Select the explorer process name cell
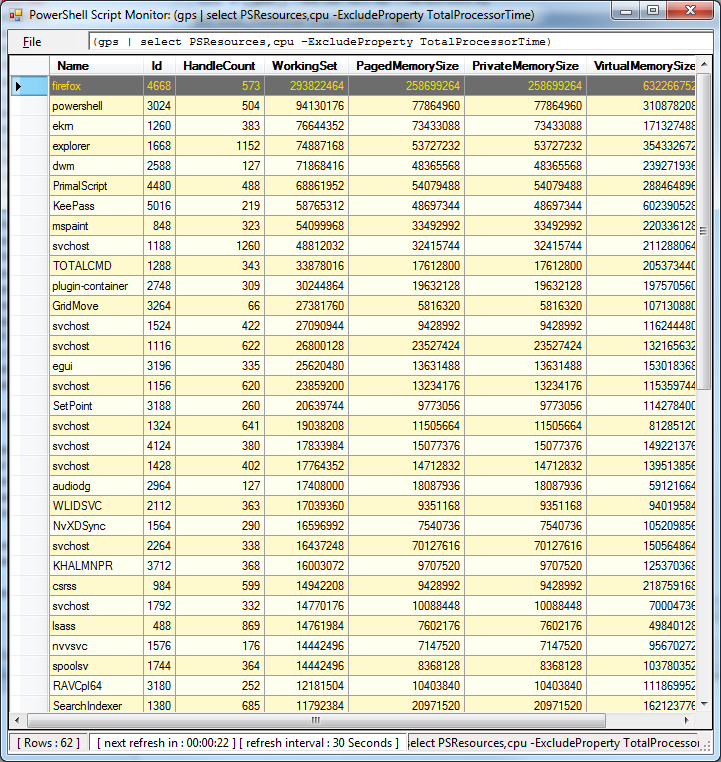Viewport: 721px width, 762px height. [x=96, y=146]
